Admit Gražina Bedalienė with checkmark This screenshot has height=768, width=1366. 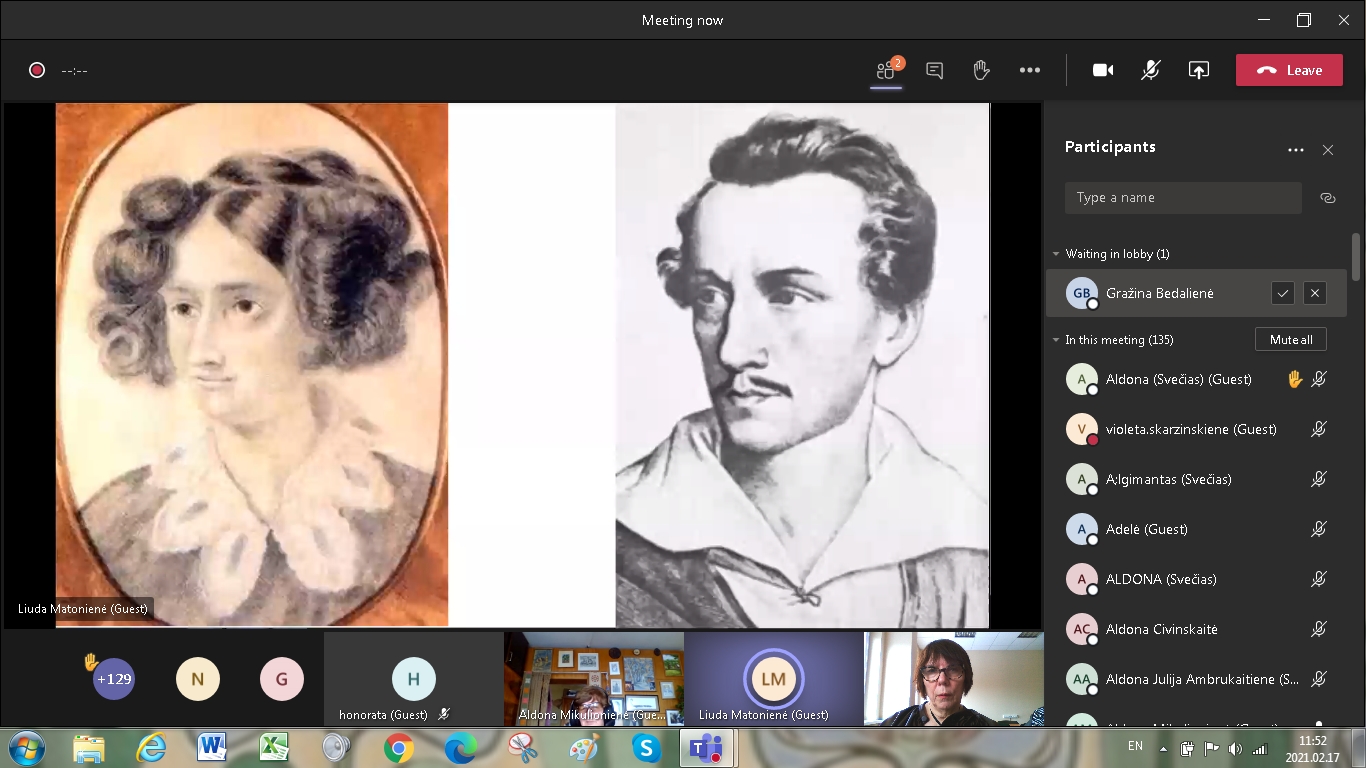click(x=1282, y=293)
